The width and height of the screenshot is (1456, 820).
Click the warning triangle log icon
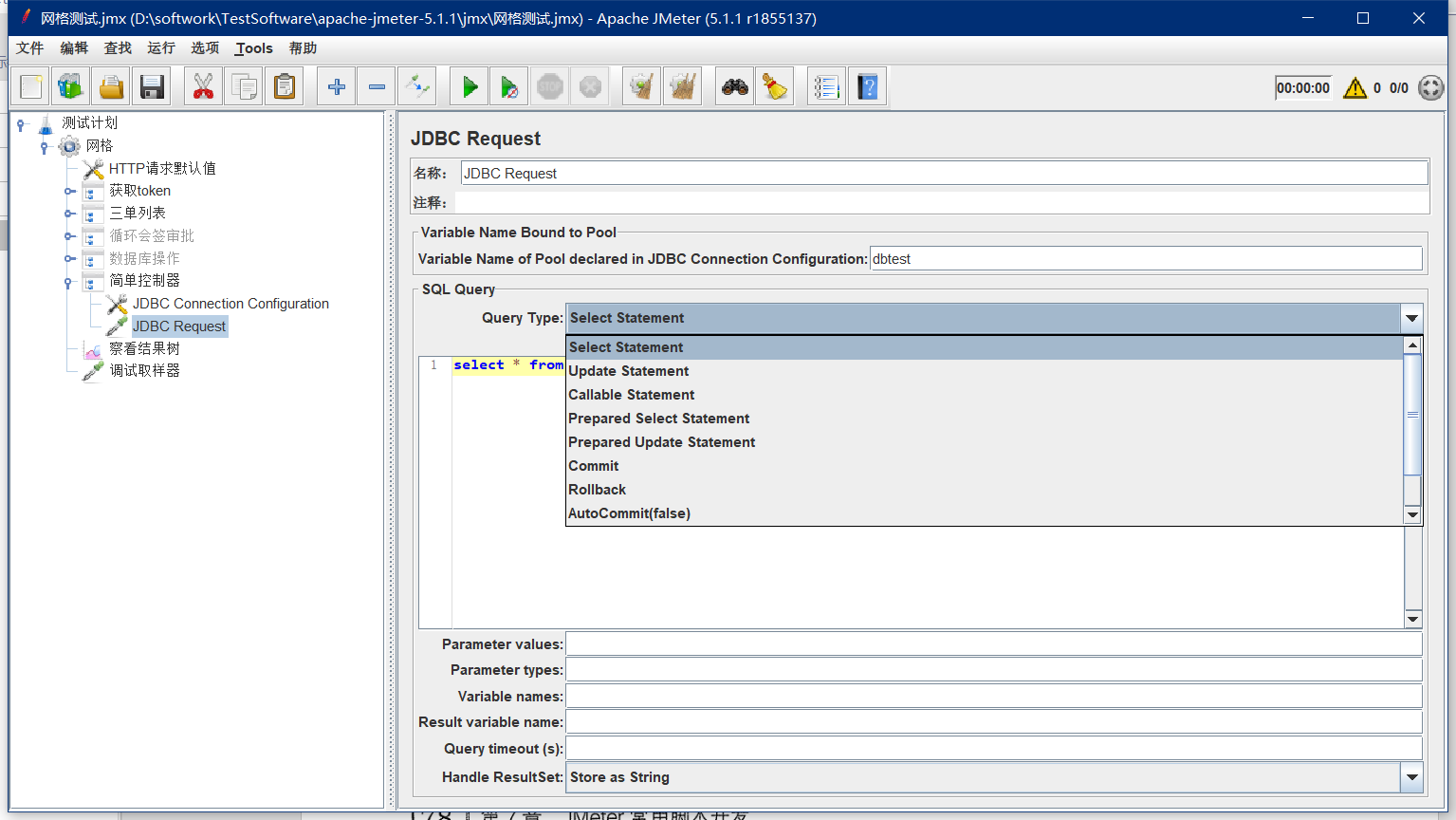coord(1355,88)
